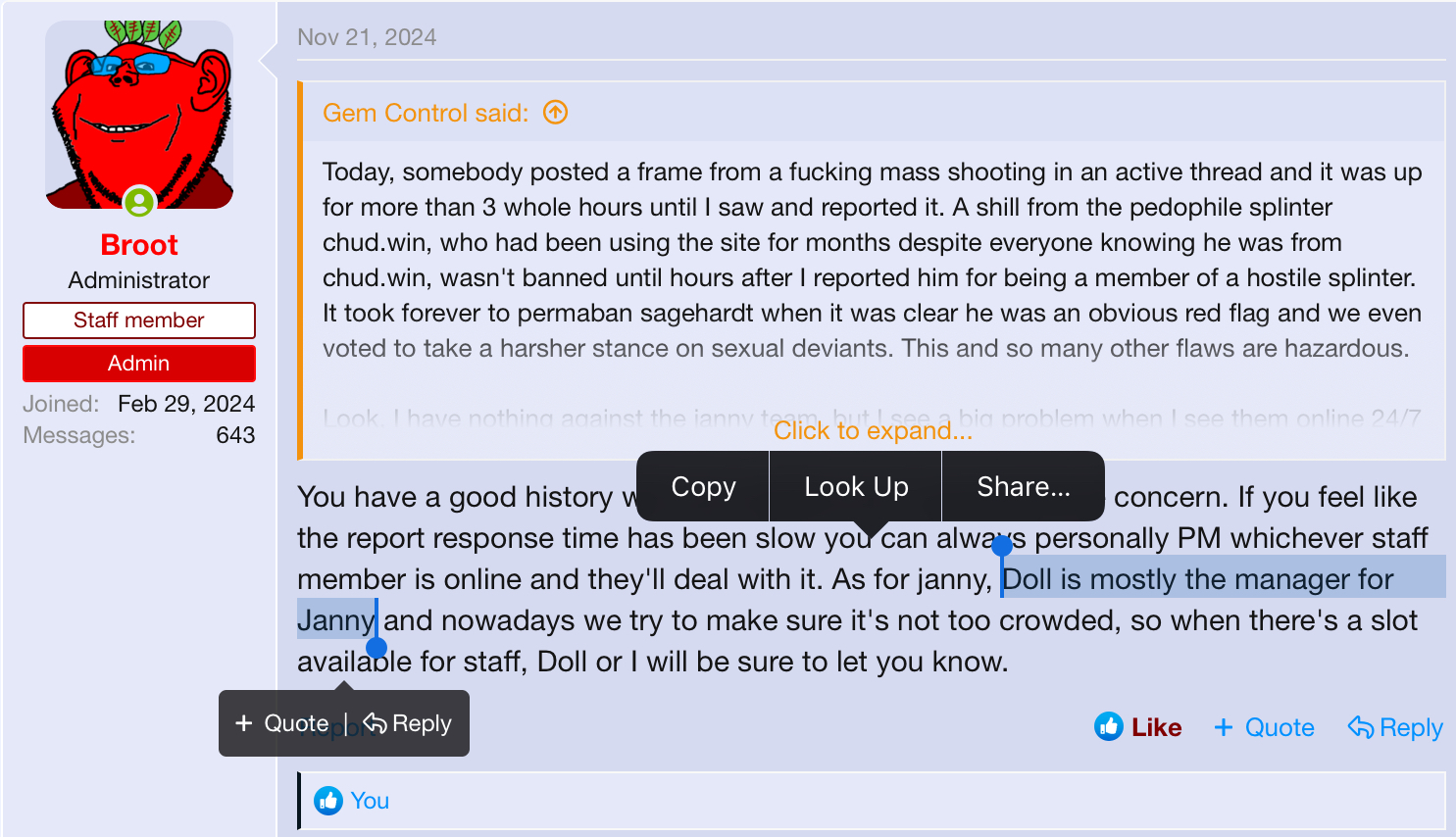Click the You link in reactions bar

pos(370,801)
